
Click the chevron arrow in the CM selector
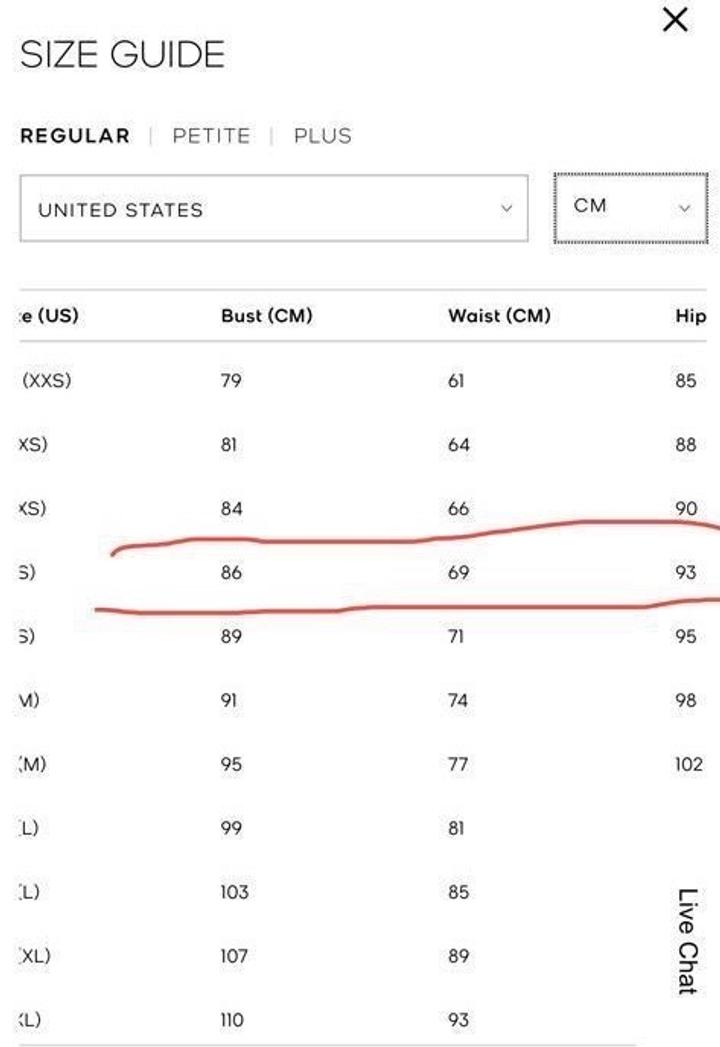pos(685,208)
